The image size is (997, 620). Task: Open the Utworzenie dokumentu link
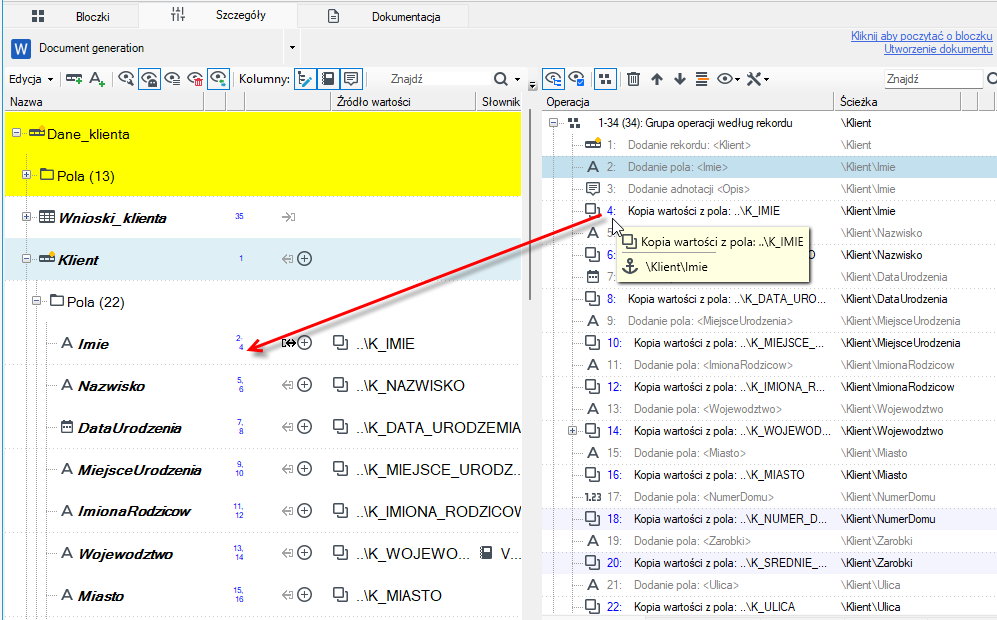pyautogui.click(x=938, y=49)
